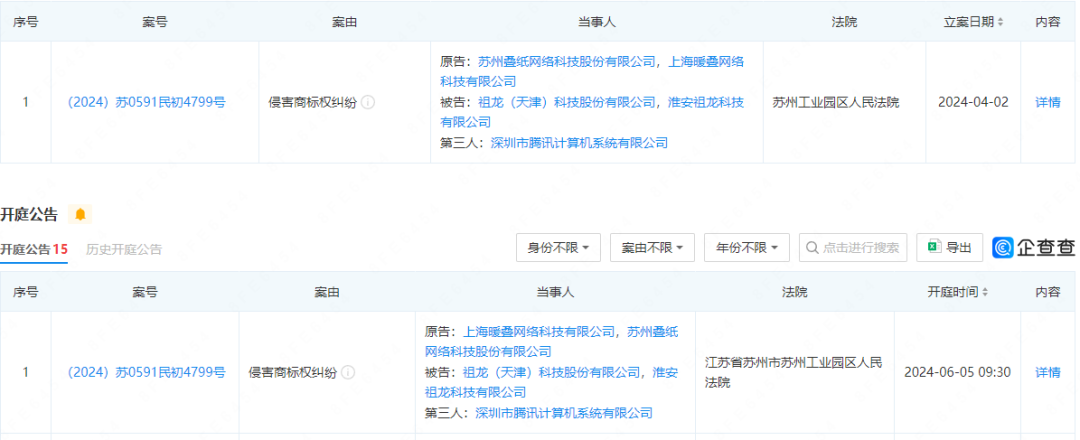Screen dimensions: 1080x440
Task: Open plaintiff 上海暖叠网络科技有限公司 in the 开庭公告 table
Action: pyautogui.click(x=539, y=332)
